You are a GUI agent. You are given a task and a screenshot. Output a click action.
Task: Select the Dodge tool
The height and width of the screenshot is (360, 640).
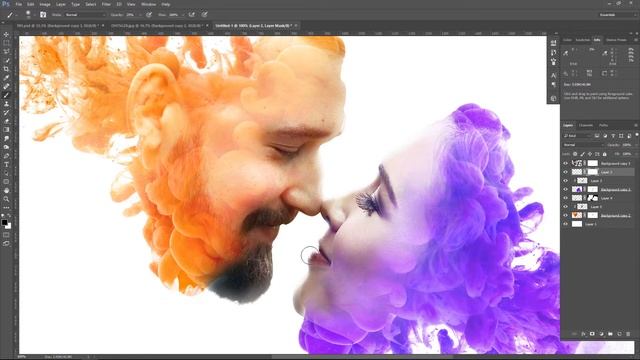point(6,147)
